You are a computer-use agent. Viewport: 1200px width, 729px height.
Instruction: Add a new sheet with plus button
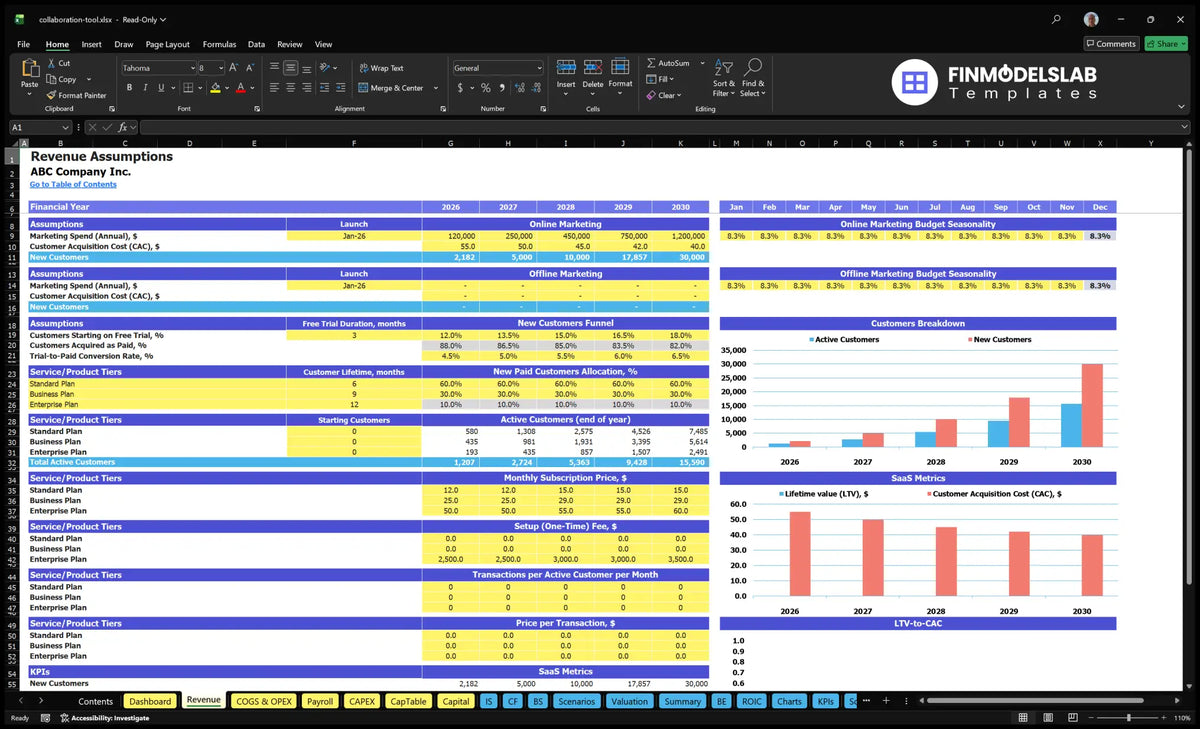pos(885,701)
